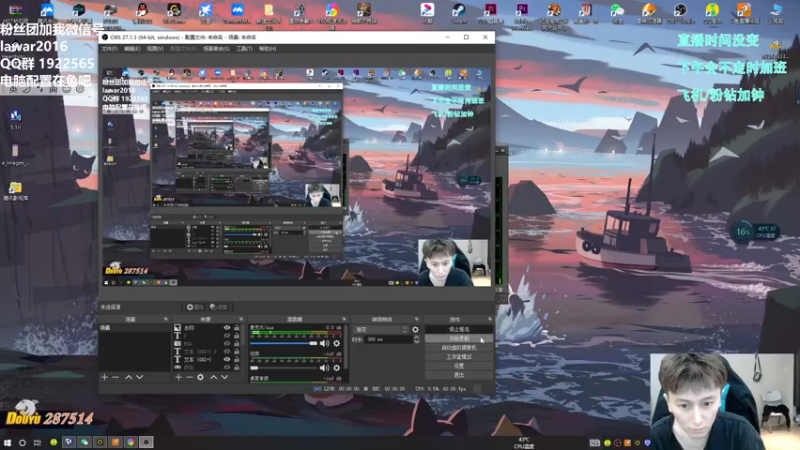Screen dimensions: 800x450
Task: Open the scene transition type dropdown
Action: coord(382,330)
